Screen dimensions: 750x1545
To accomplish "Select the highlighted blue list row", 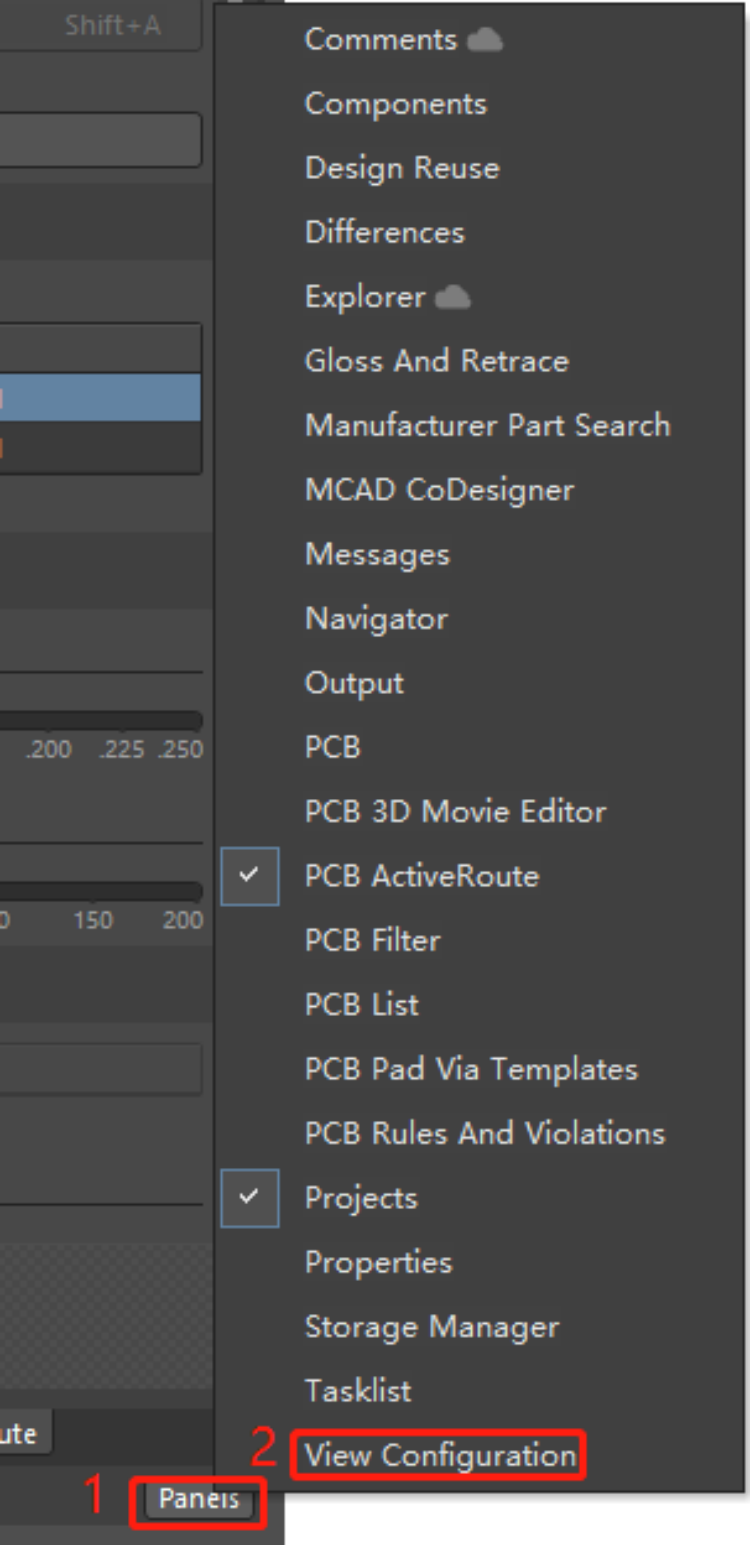I will 100,398.
